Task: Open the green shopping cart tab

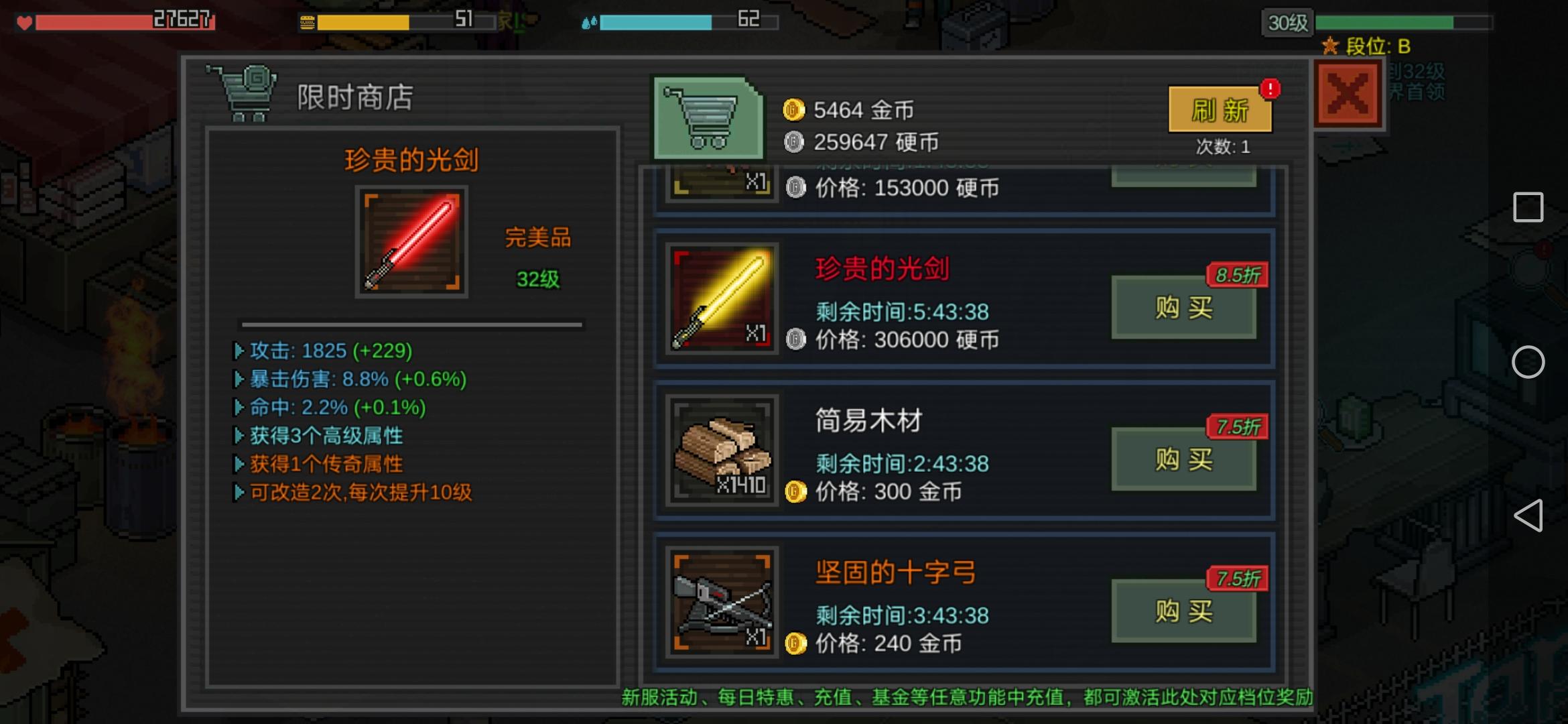Action: 708,119
